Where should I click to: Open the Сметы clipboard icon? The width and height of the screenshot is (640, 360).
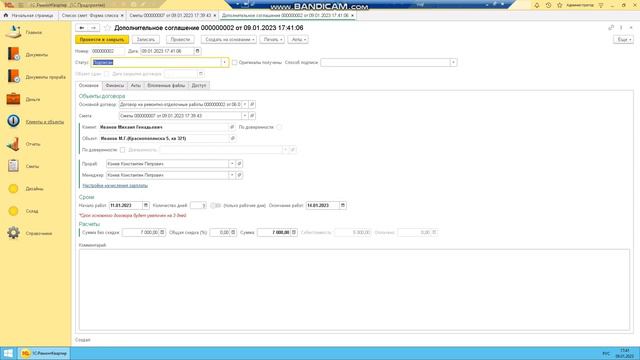(x=13, y=166)
